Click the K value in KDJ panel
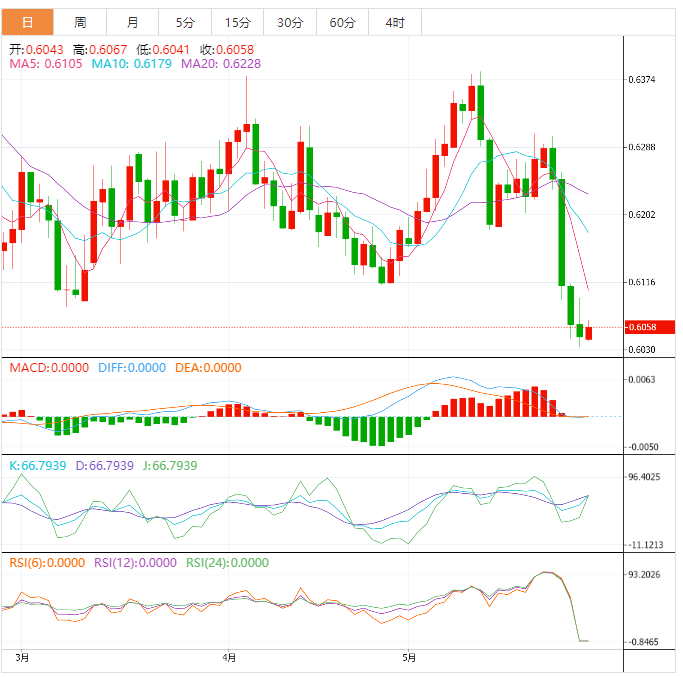 (x=36, y=465)
